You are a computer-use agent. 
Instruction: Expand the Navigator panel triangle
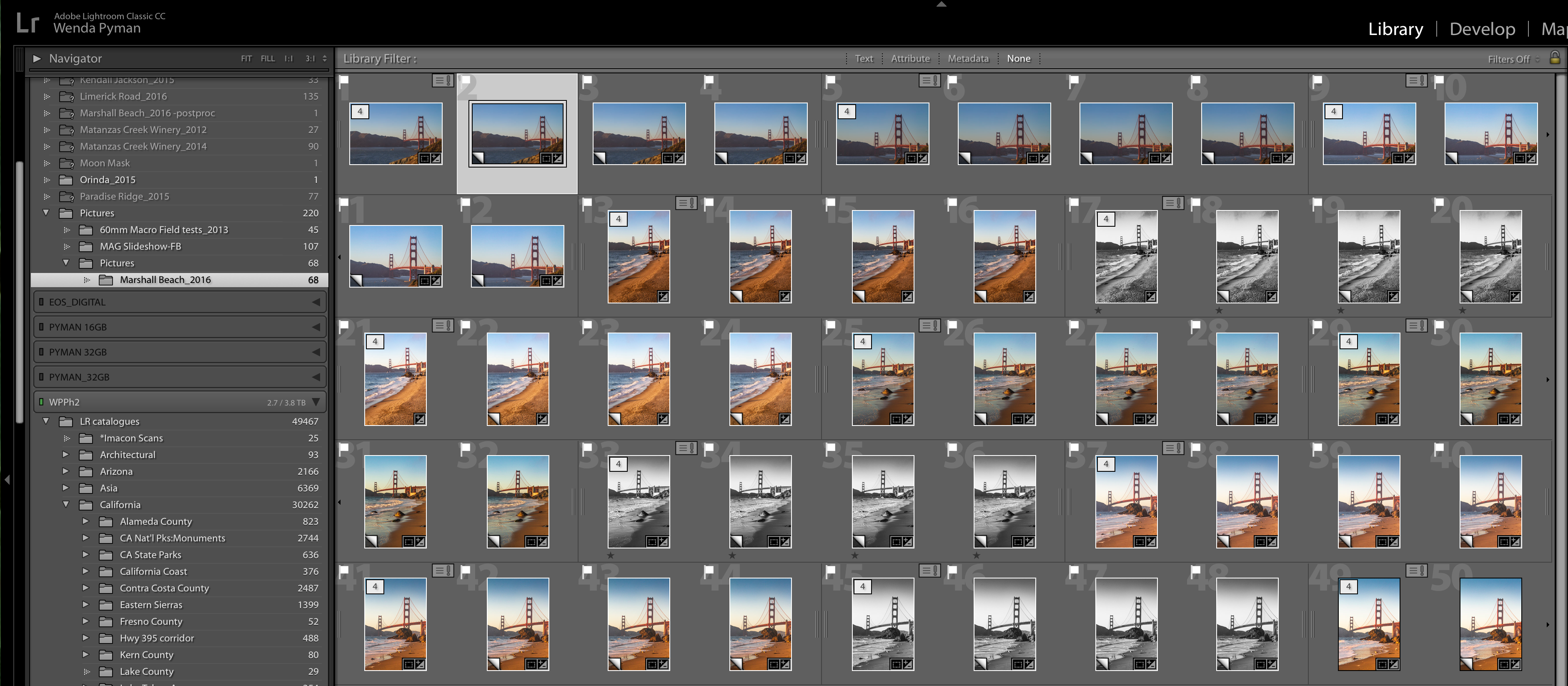pos(37,58)
